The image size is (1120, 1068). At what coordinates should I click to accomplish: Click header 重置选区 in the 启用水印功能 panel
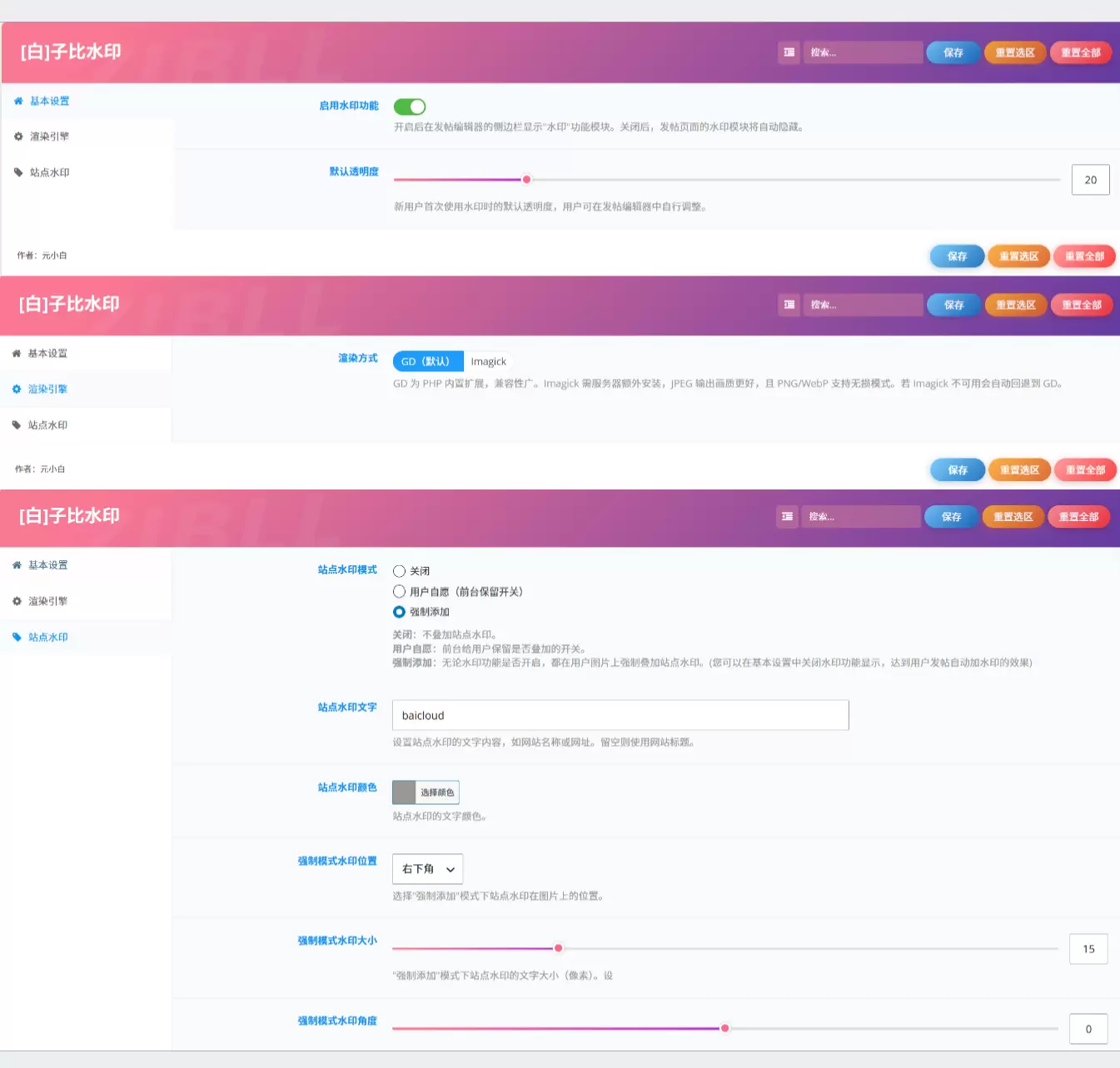(x=1015, y=52)
